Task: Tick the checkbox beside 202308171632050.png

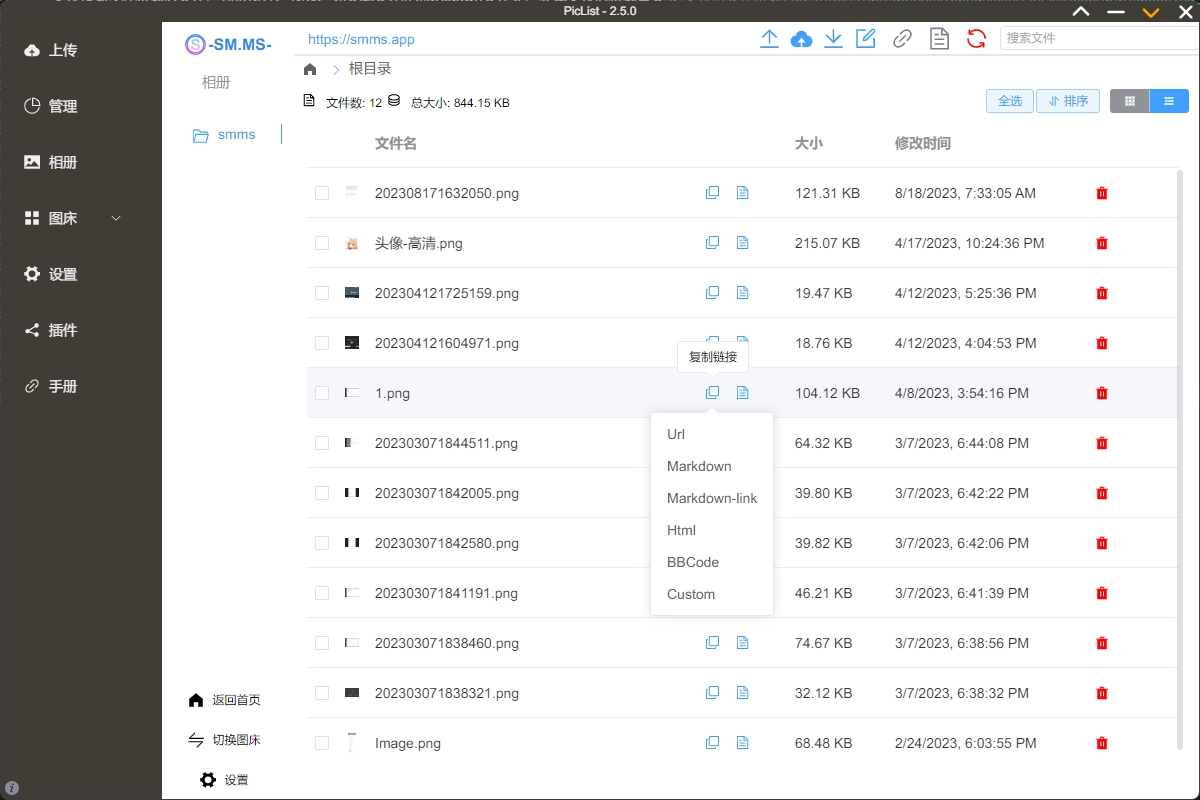Action: (321, 192)
